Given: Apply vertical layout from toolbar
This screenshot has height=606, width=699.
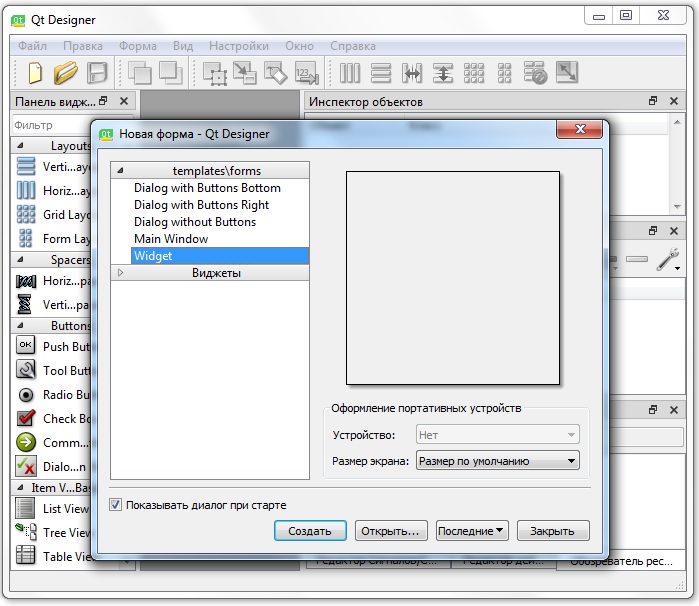Looking at the screenshot, I should pos(381,73).
